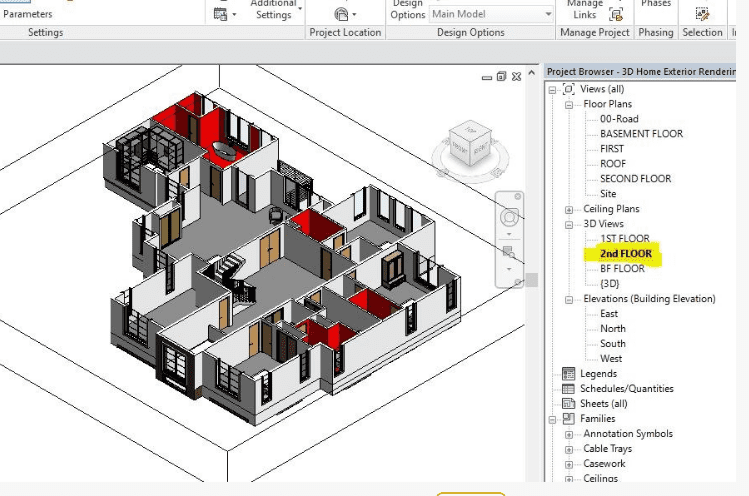The height and width of the screenshot is (496, 749).
Task: Click the Project Location icon
Action: (x=343, y=14)
